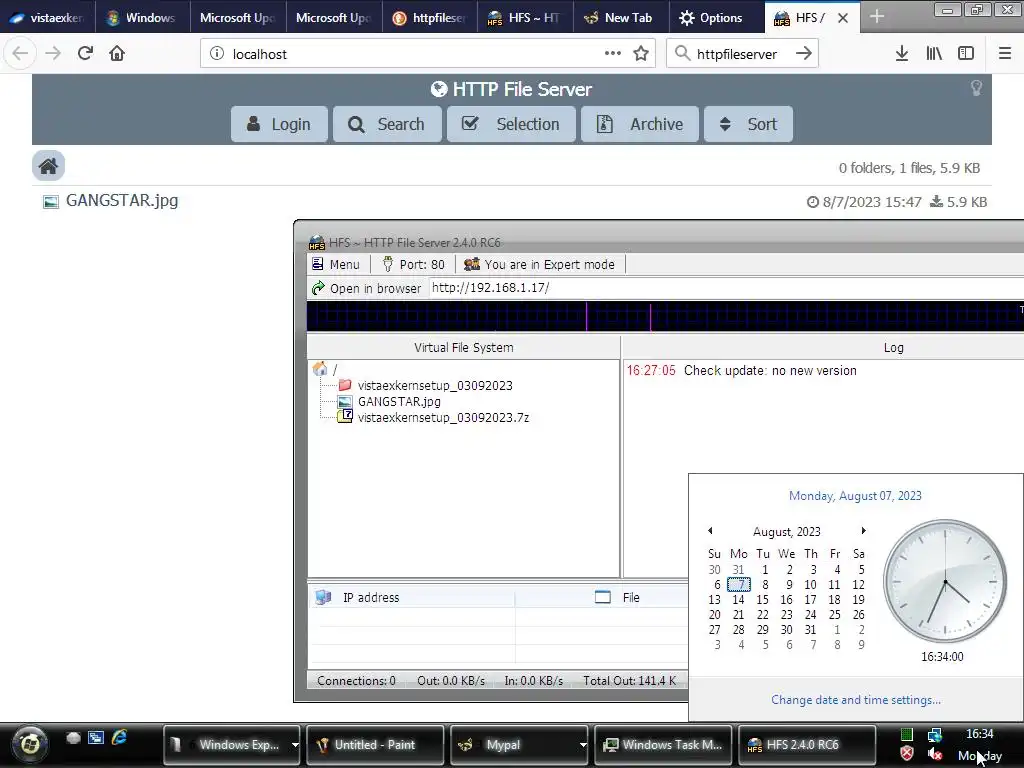Switch to the New Tab browser tab
1024x768 pixels.
621,18
